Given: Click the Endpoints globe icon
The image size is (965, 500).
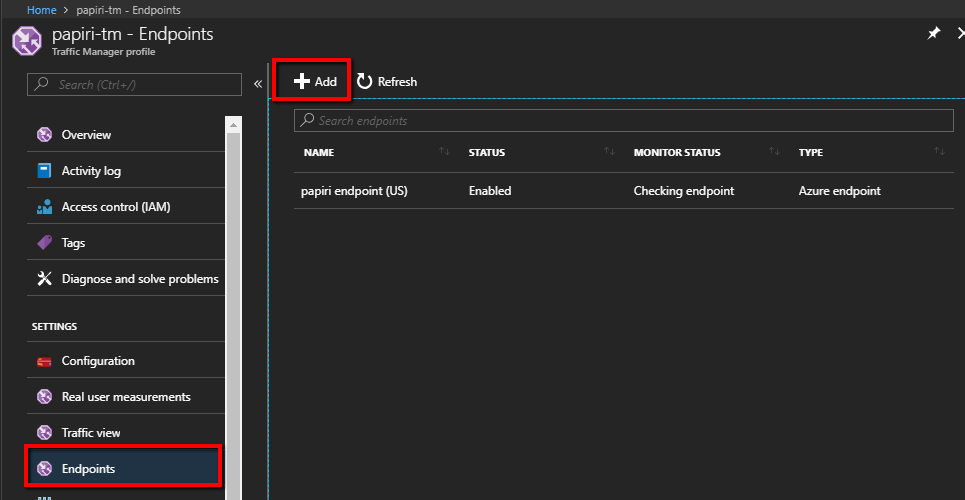Looking at the screenshot, I should click(x=44, y=469).
